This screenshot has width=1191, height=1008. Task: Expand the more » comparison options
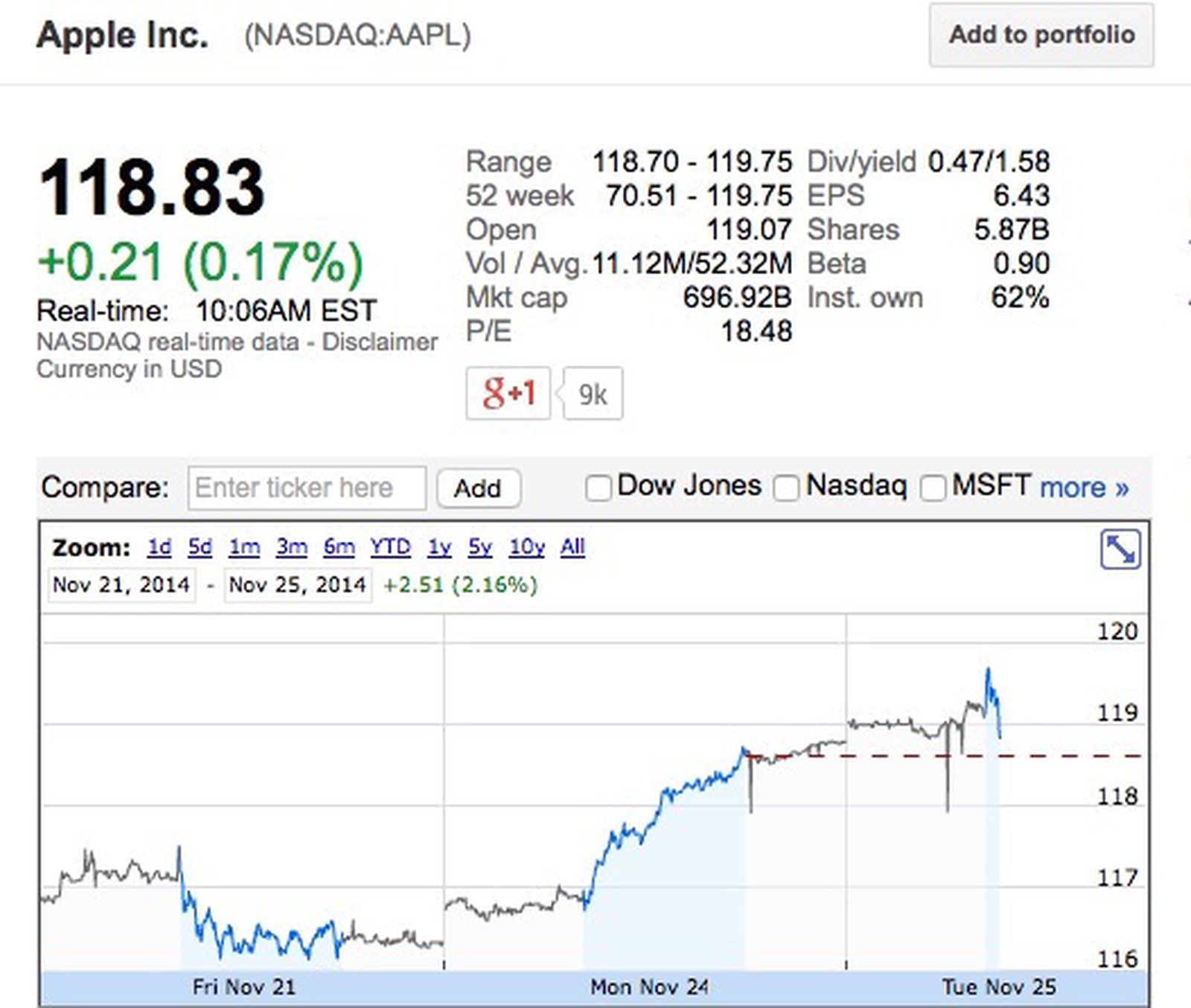pyautogui.click(x=1084, y=488)
